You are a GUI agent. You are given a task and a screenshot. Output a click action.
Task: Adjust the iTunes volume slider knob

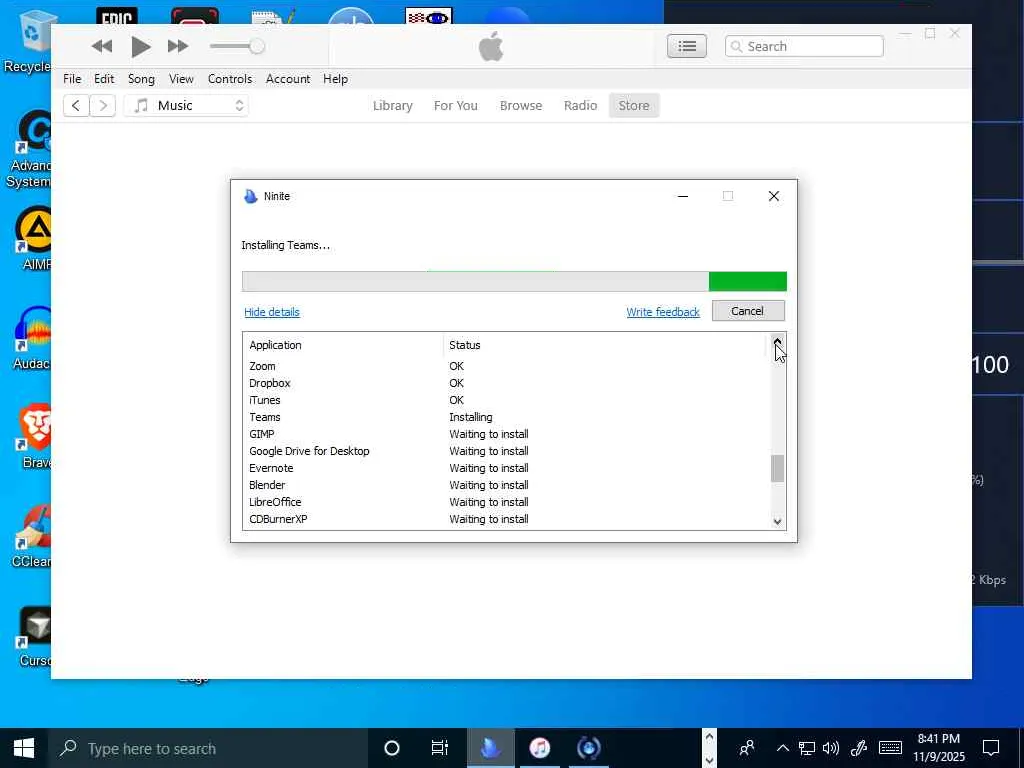click(257, 46)
